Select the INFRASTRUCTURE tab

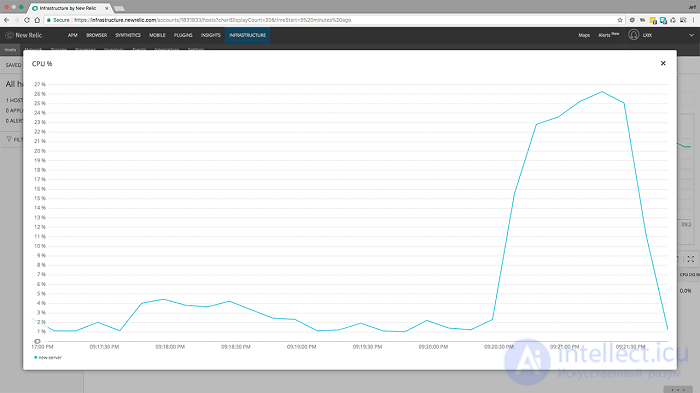pyautogui.click(x=247, y=35)
